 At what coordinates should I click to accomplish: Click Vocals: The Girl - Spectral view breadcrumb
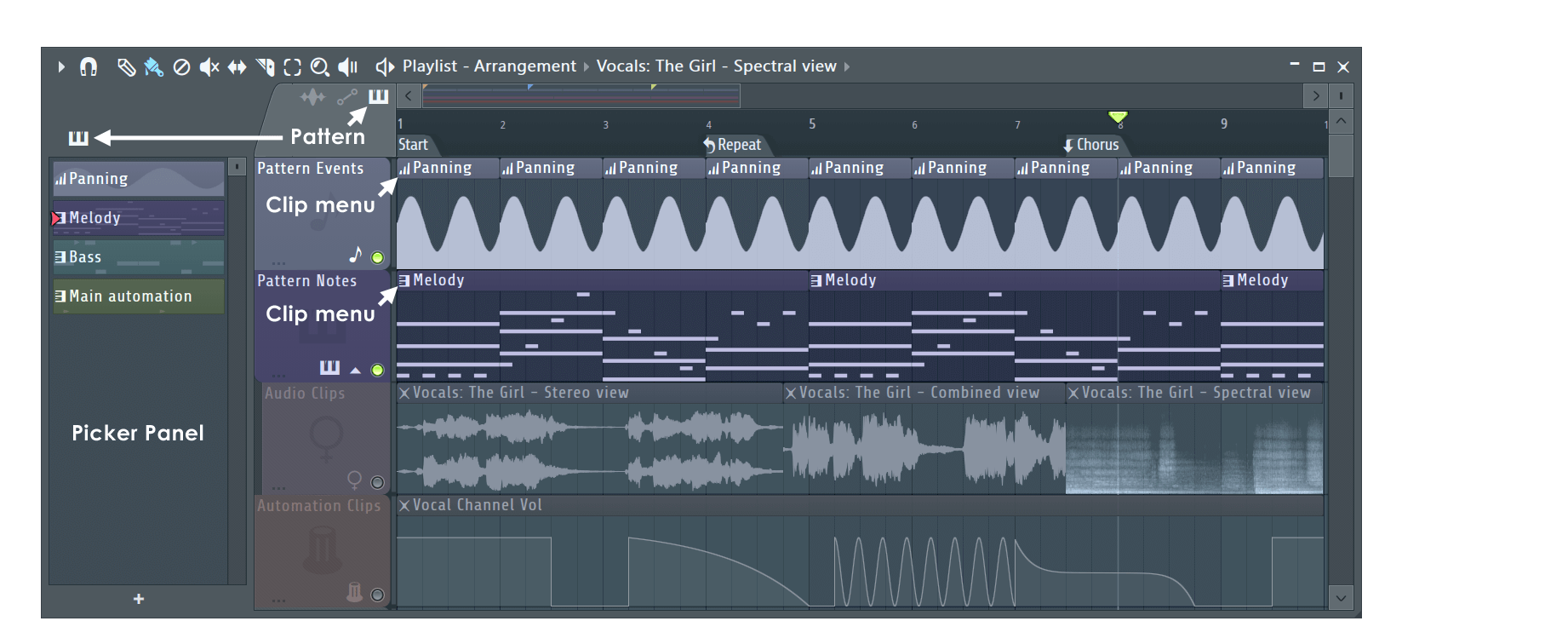pos(716,66)
